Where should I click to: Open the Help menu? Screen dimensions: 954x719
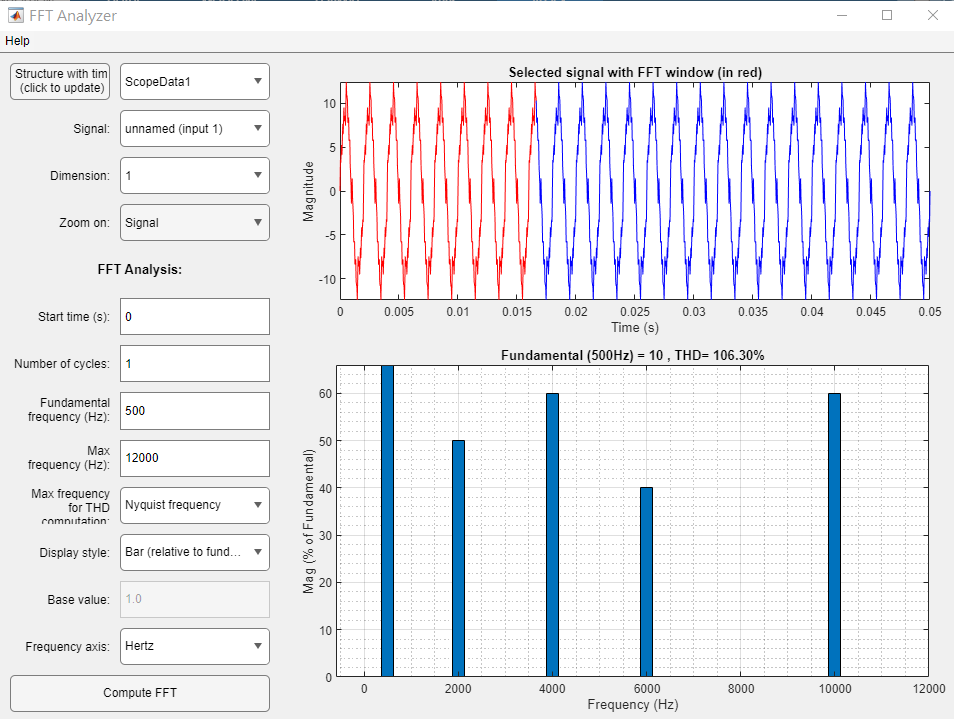pyautogui.click(x=17, y=41)
